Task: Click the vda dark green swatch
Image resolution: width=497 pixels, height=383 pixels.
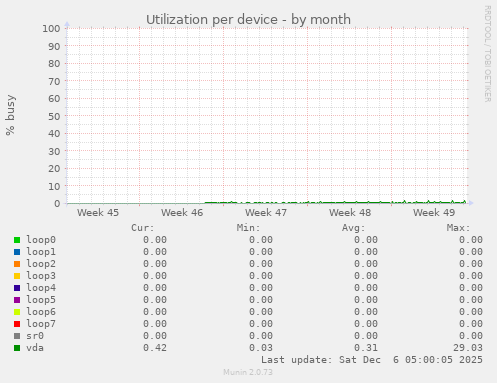Action: tap(17, 348)
